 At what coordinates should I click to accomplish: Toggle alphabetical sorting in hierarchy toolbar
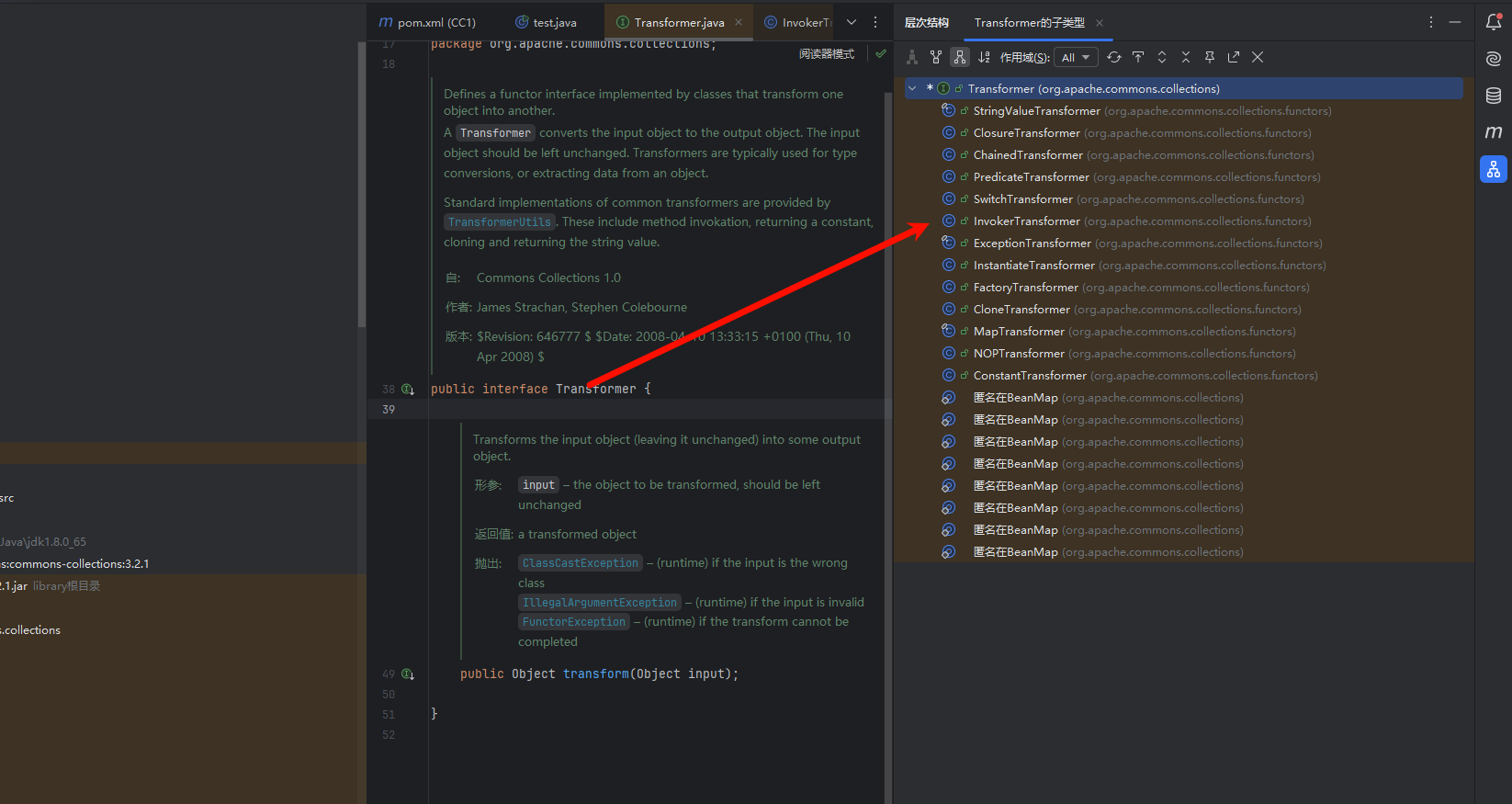pos(984,57)
